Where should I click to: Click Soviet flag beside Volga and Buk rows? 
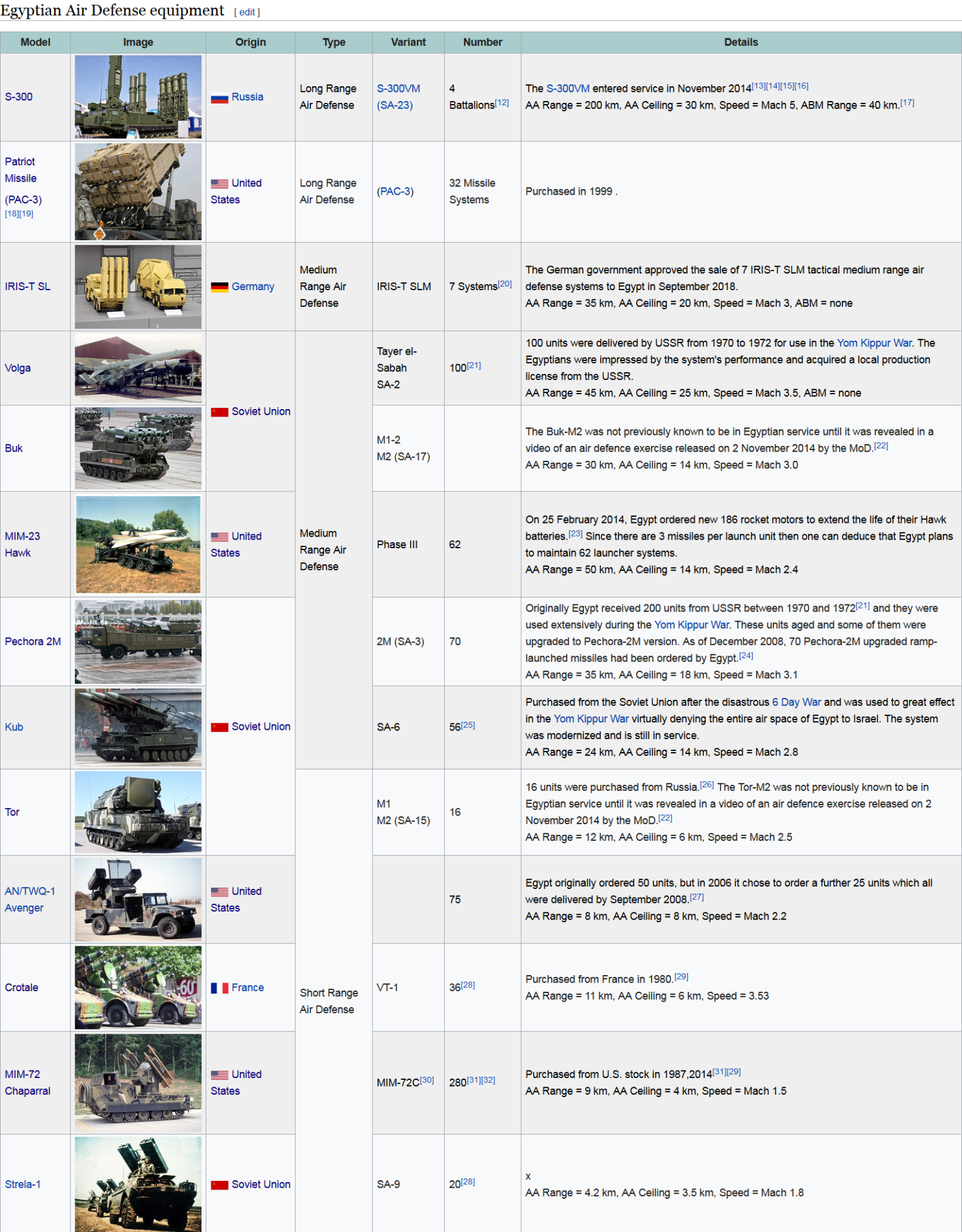tap(219, 412)
